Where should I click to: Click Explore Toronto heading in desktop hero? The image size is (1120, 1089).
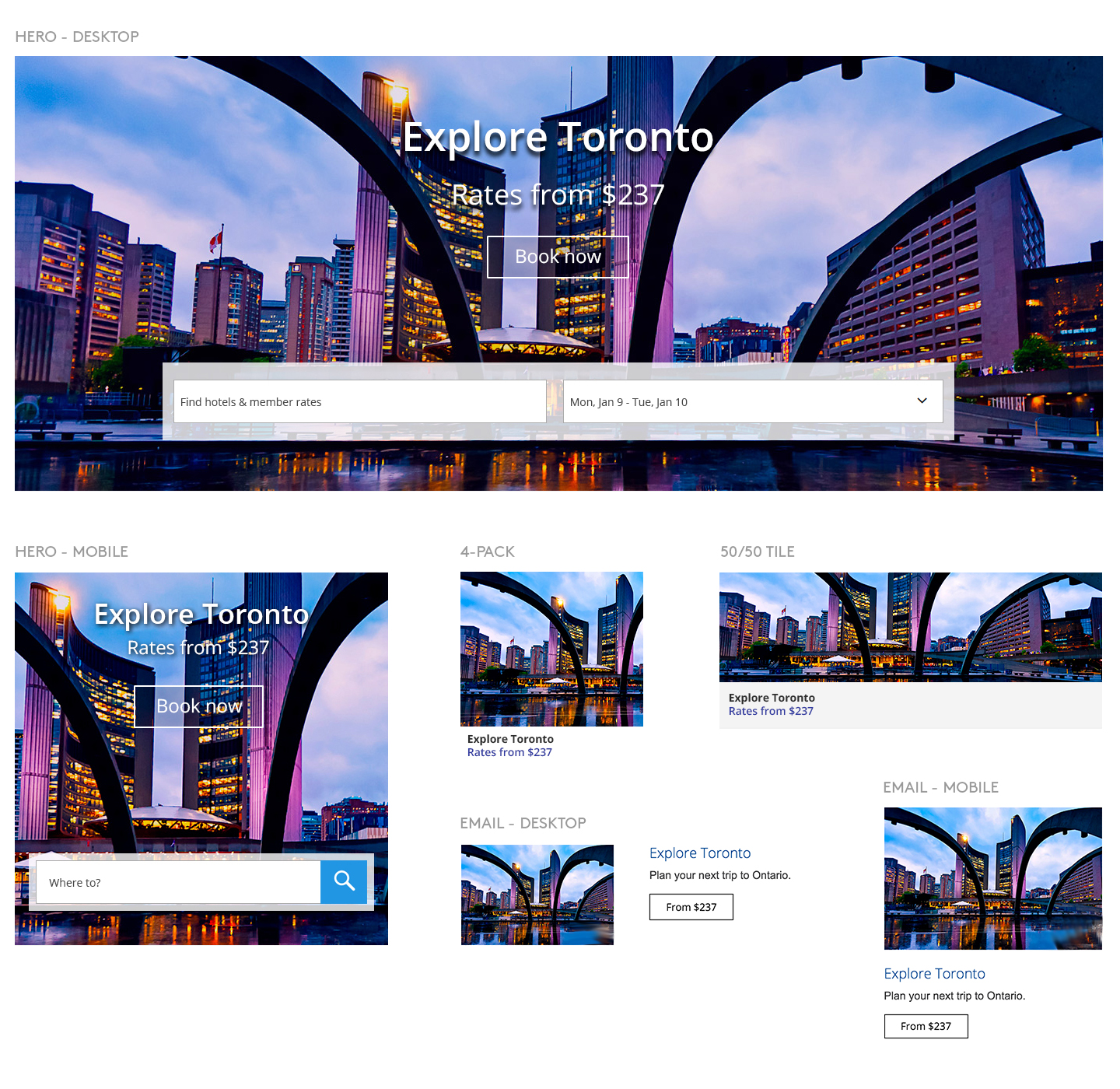point(558,138)
